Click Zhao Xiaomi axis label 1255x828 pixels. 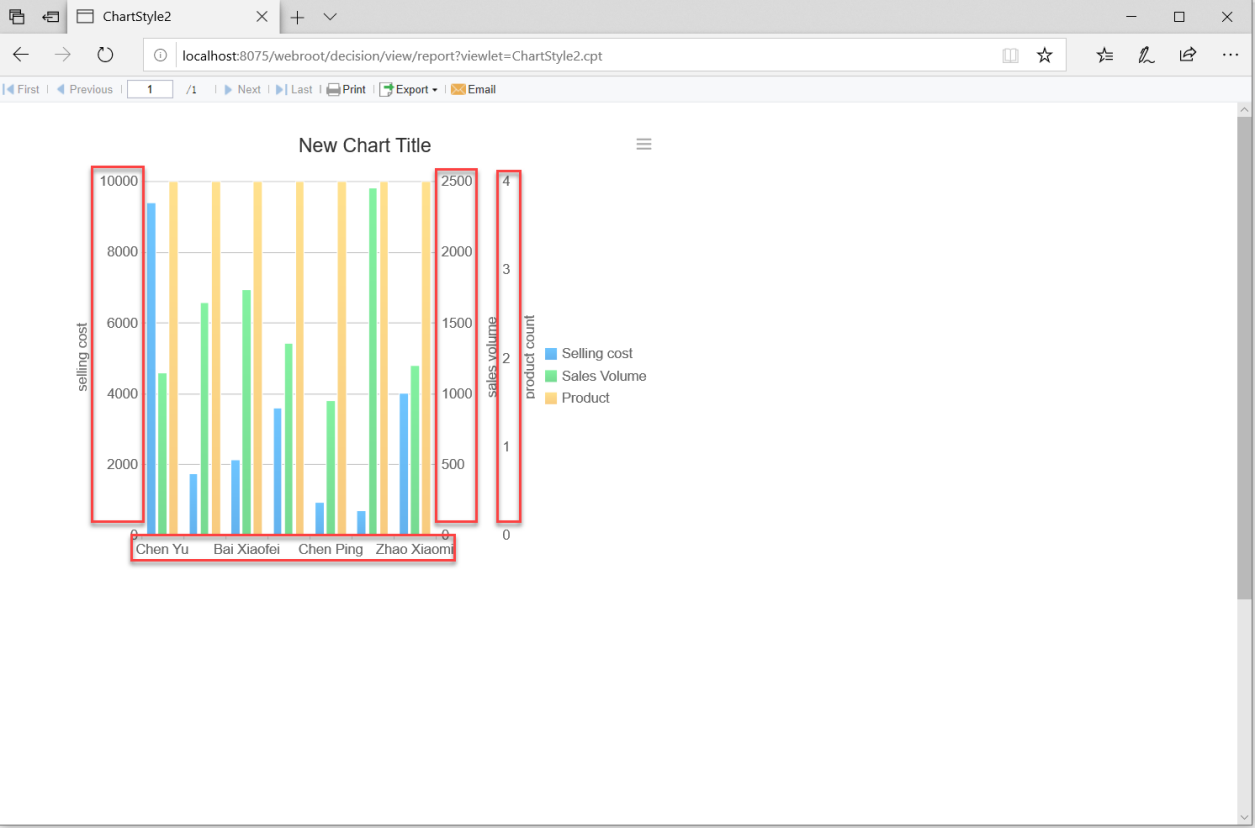pyautogui.click(x=414, y=549)
